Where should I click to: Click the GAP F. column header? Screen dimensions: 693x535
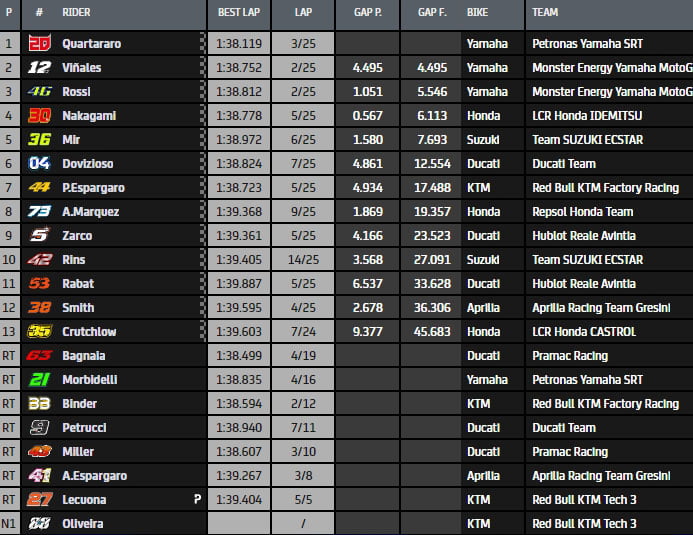432,14
